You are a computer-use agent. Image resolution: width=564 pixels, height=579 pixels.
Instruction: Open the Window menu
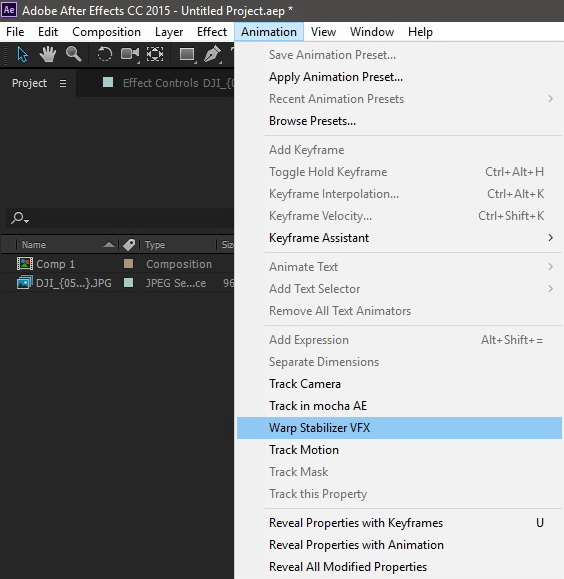372,32
